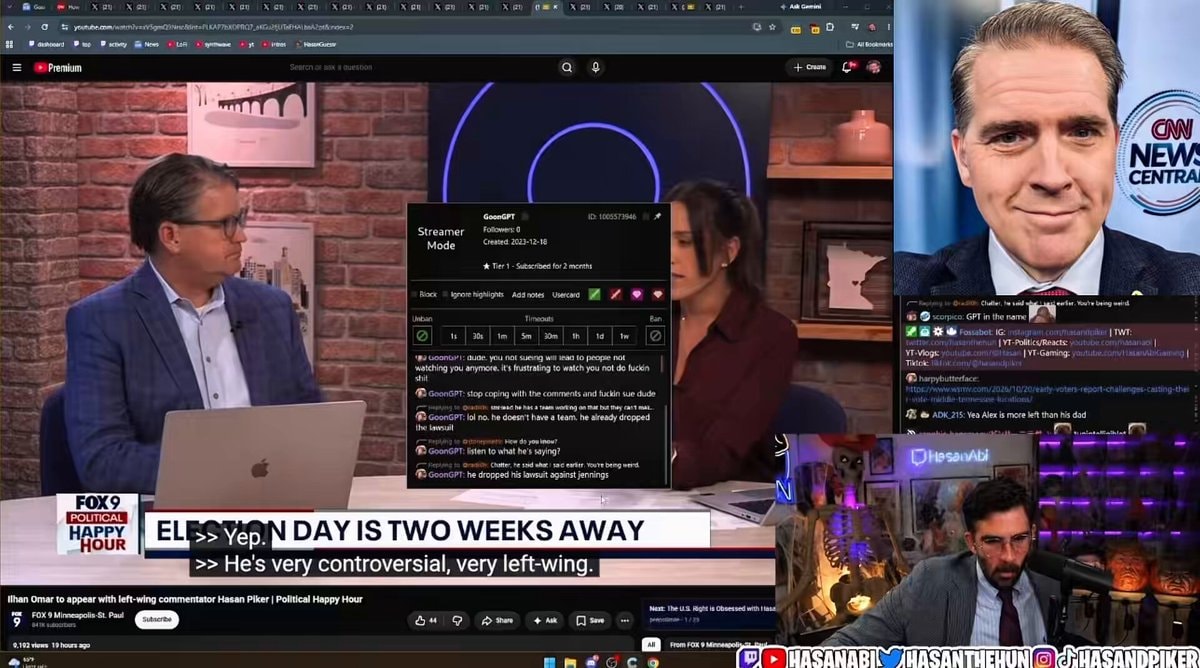This screenshot has height=668, width=1200.
Task: Pin the GoonGPT usercard popup
Action: [x=657, y=216]
